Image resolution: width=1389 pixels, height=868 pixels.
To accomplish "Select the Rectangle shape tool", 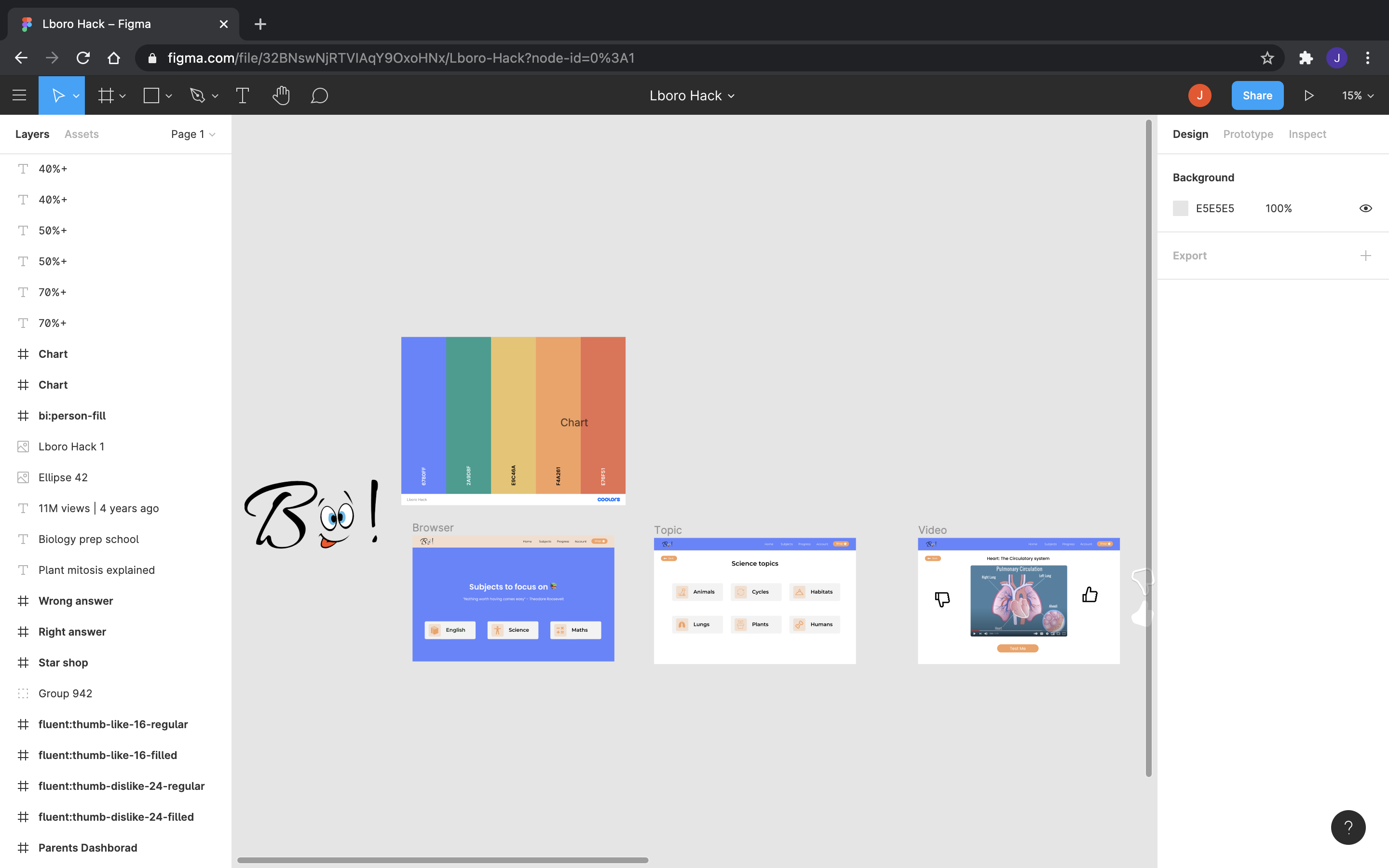I will (x=151, y=95).
